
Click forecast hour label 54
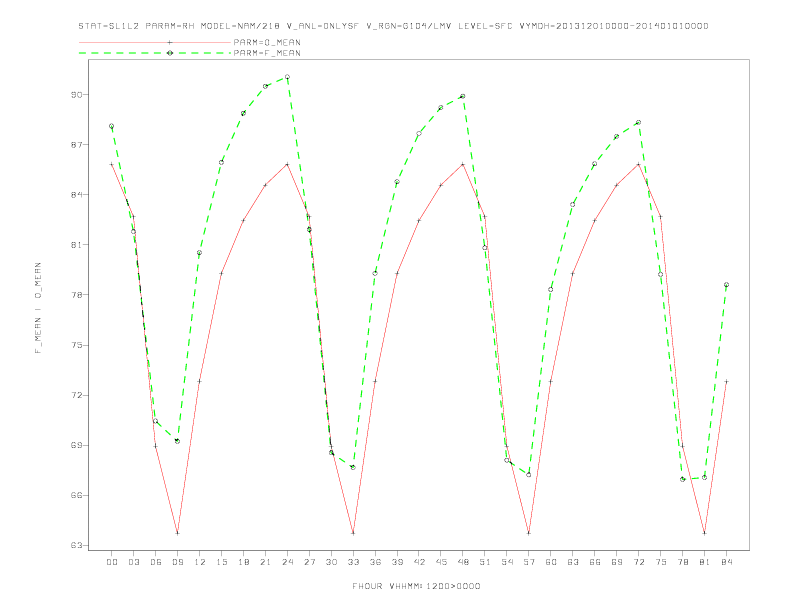(507, 562)
